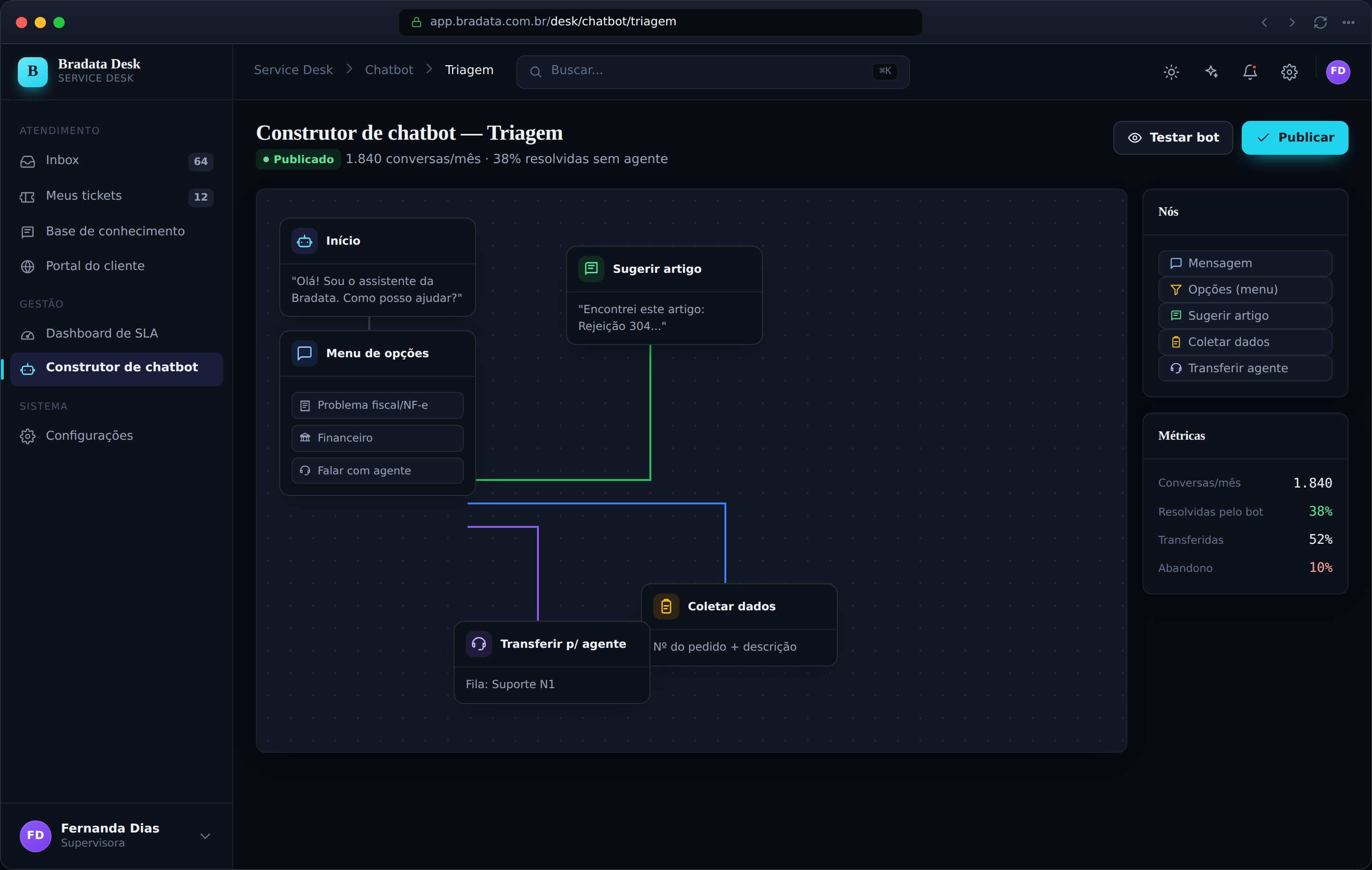
Task: Focus the Buscar search field
Action: [712, 72]
